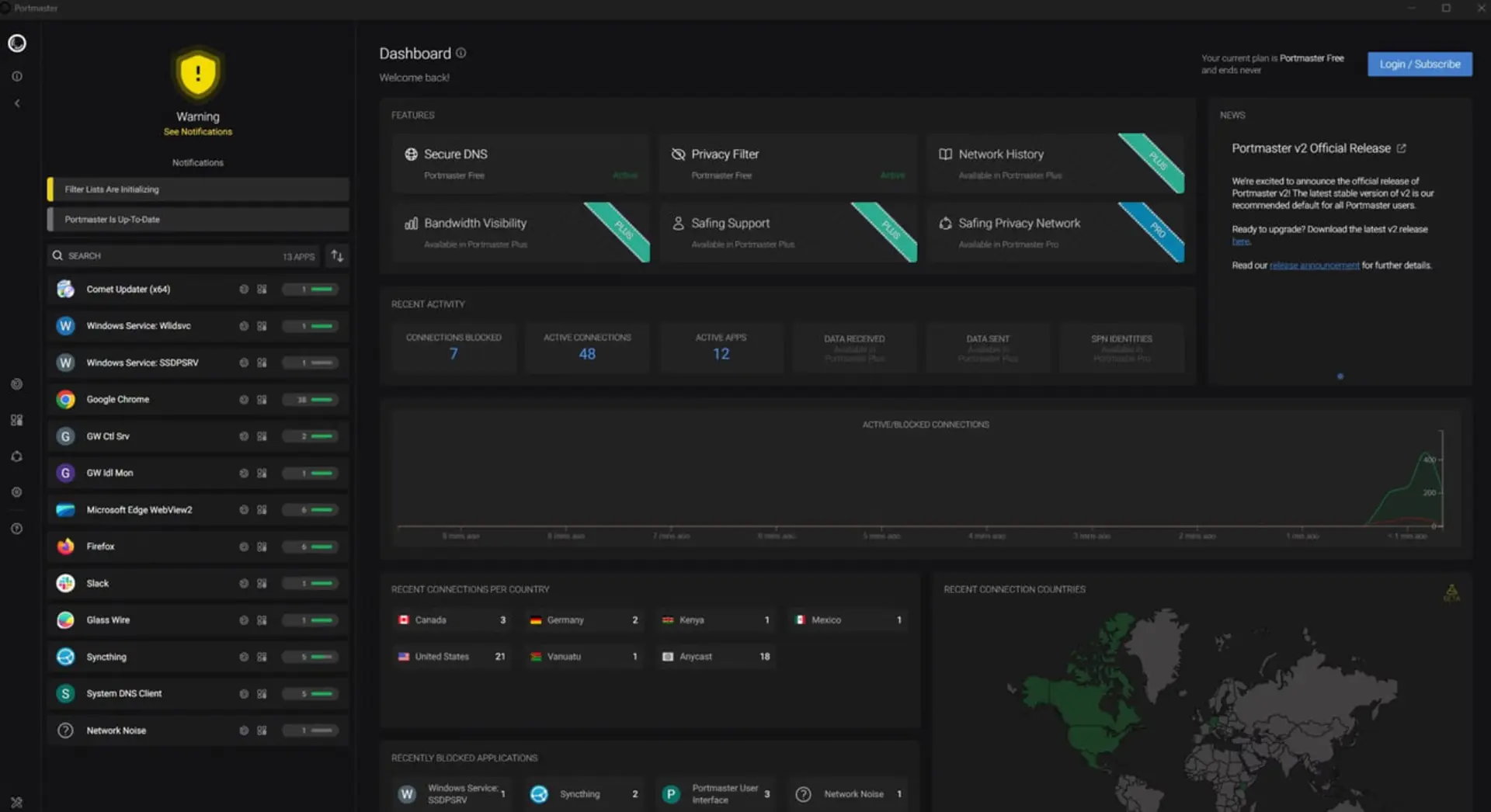This screenshot has width=1491, height=812.
Task: Click the Firefox app icon
Action: click(65, 547)
